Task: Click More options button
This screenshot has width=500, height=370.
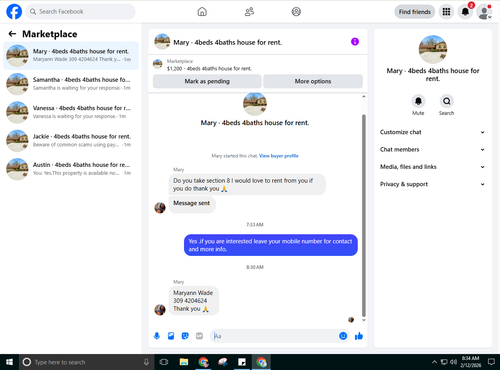Action: (313, 81)
